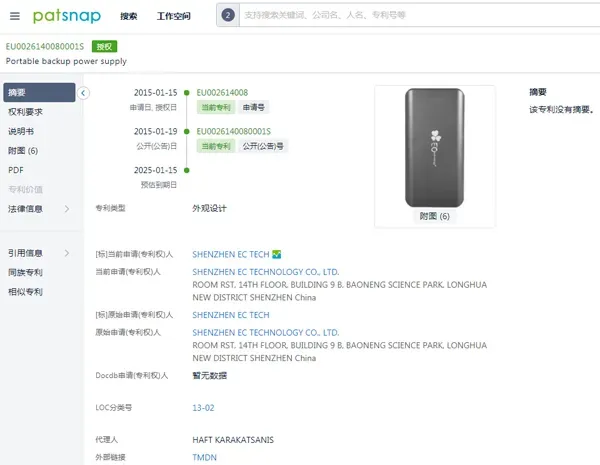Open the PDF sidebar item
Viewport: 600px width, 465px height.
[x=16, y=170]
